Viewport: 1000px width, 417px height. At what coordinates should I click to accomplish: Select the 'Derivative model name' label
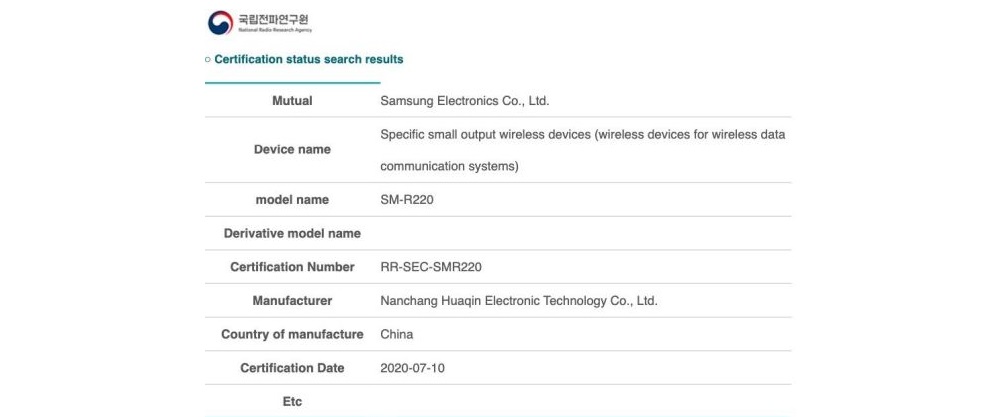(x=292, y=234)
